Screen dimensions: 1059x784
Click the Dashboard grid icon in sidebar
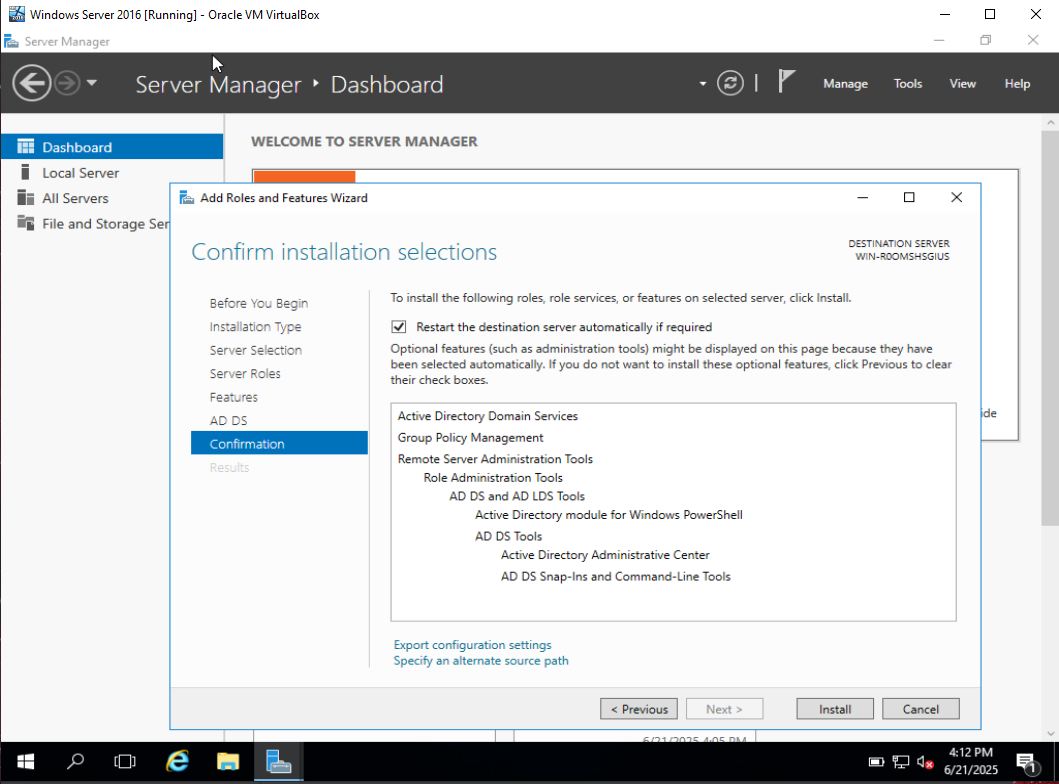(26, 147)
